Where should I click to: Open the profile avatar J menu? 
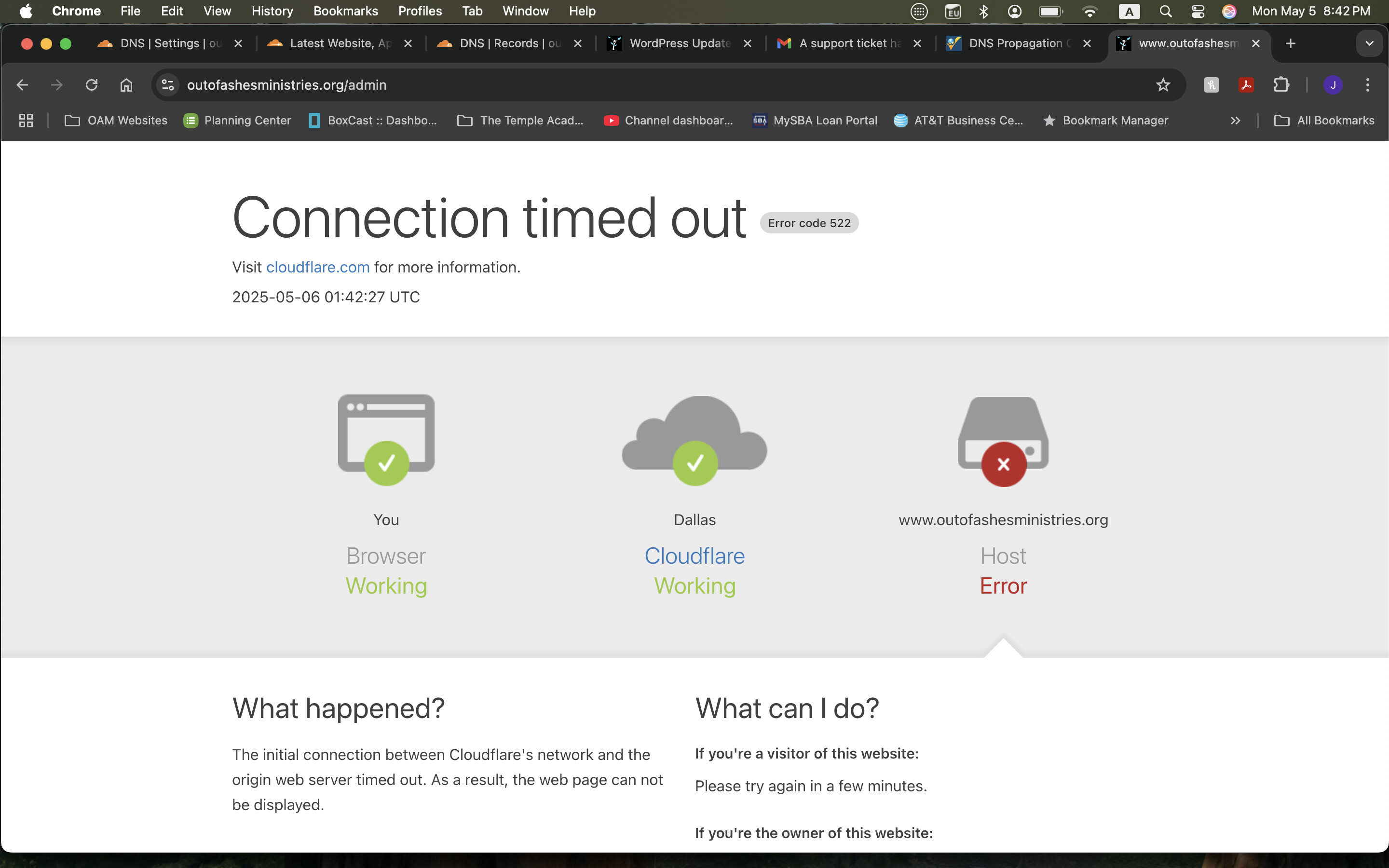(1333, 85)
